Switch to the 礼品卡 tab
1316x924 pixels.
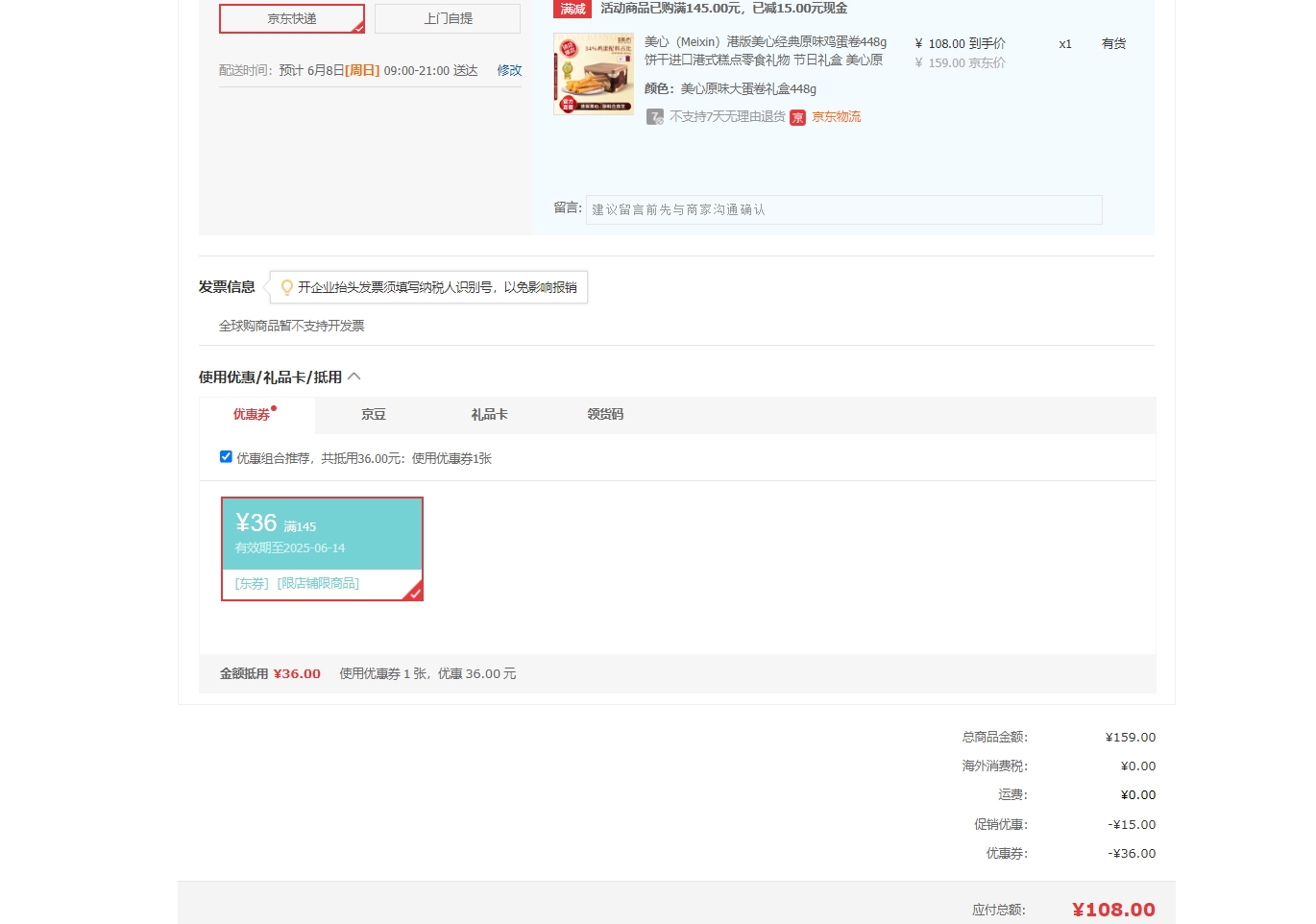pyautogui.click(x=489, y=415)
